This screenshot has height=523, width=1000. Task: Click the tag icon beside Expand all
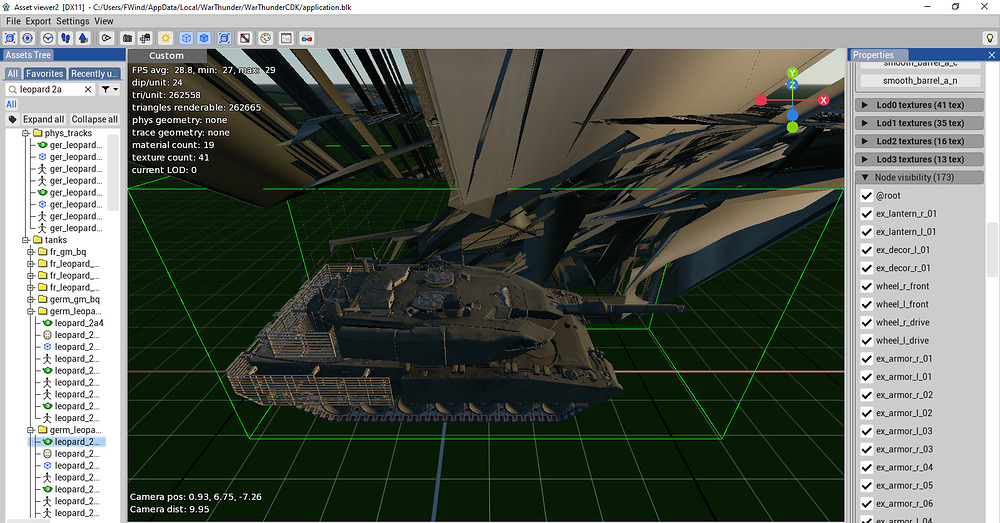tap(13, 119)
